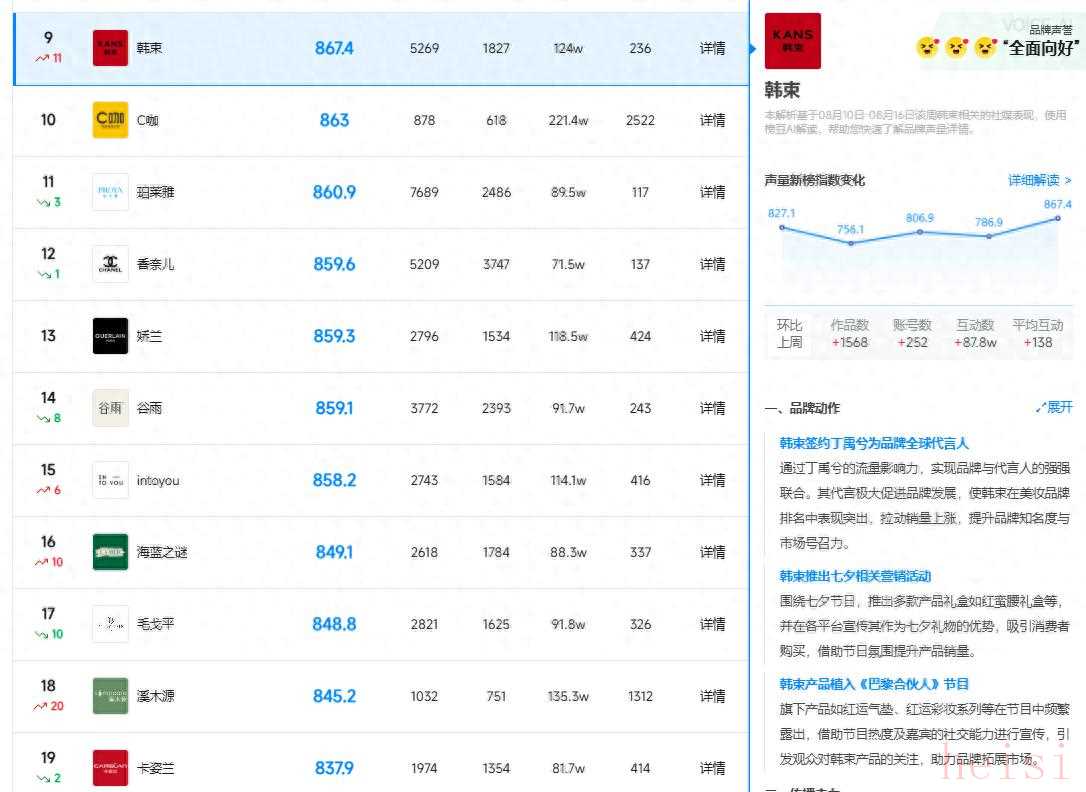Open 详细解读 for index trend chart
The image size is (1086, 792).
(x=1039, y=180)
